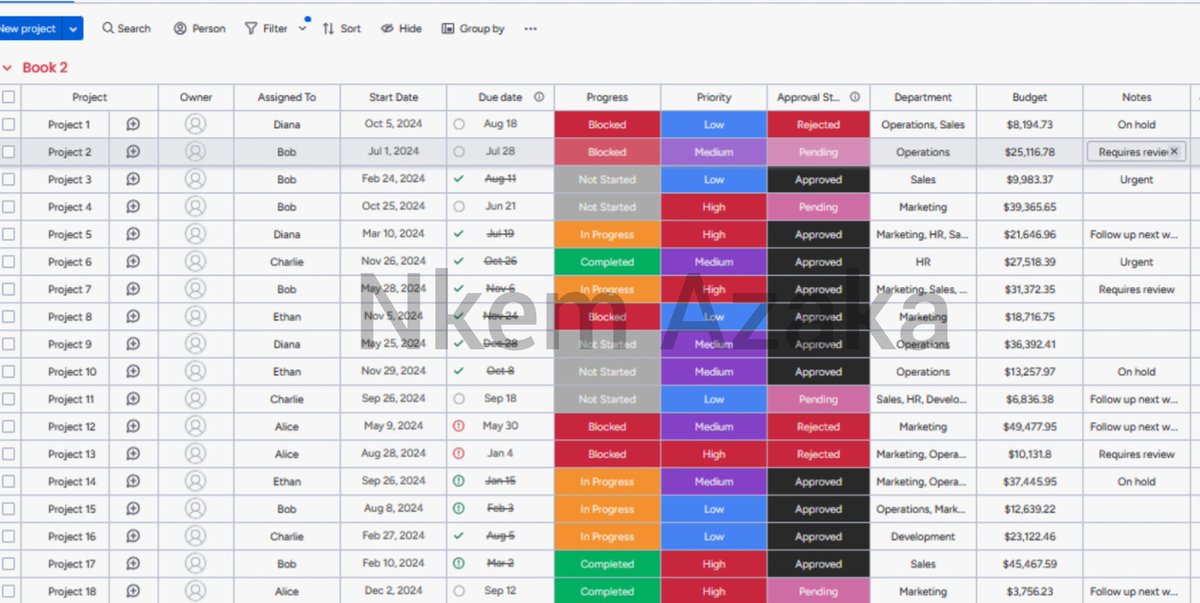Click Project 14 notes cell On hold
The height and width of the screenshot is (603, 1200).
coord(1136,481)
